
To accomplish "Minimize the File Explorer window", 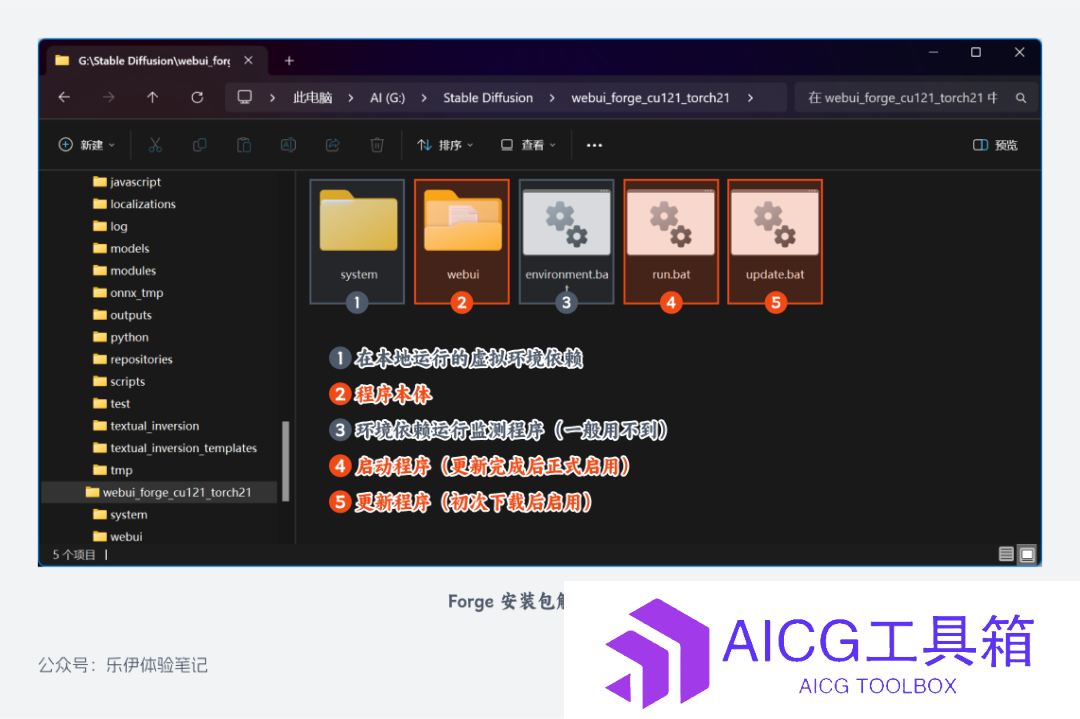I will [x=933, y=52].
